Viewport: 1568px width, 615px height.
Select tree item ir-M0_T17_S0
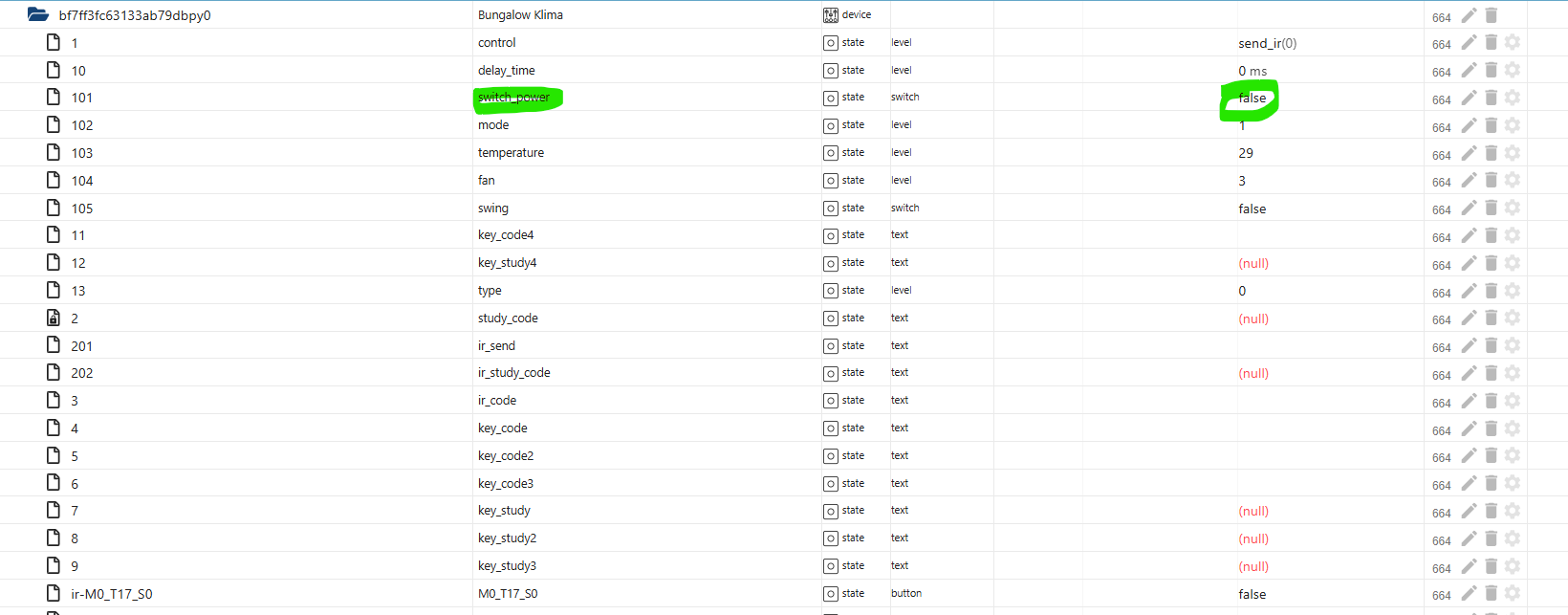tap(112, 594)
